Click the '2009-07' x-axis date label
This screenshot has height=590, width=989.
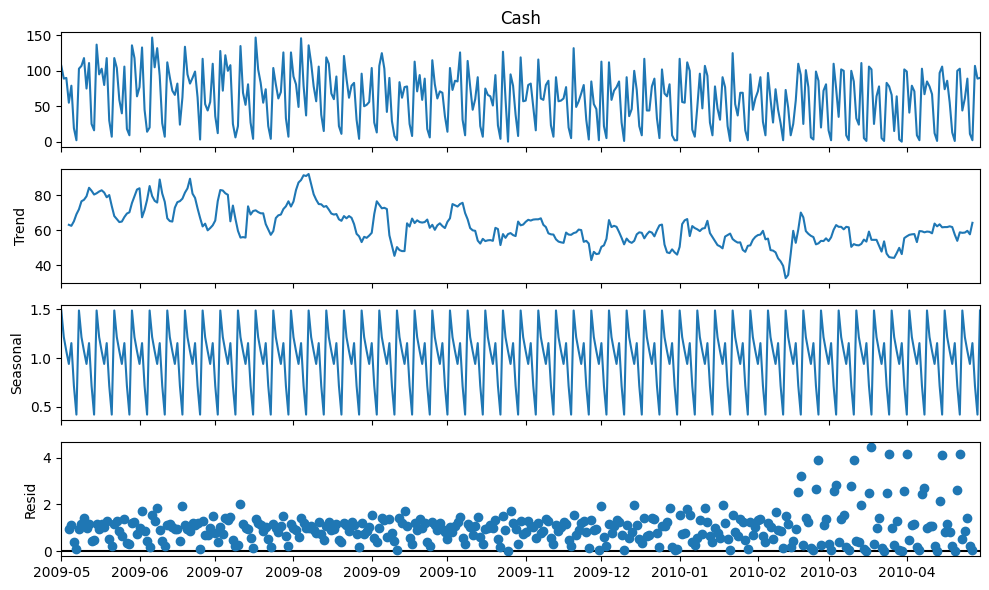[215, 573]
